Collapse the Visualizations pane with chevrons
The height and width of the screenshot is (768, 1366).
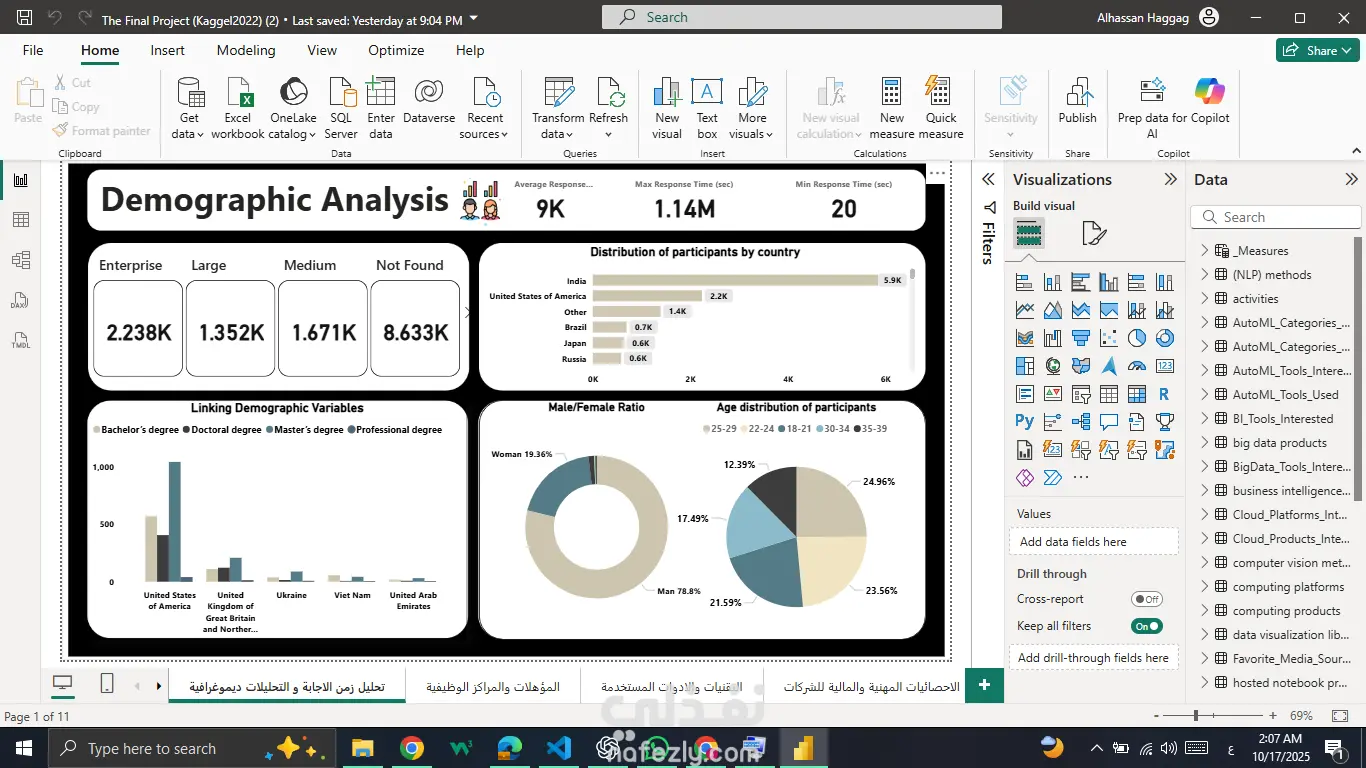1170,180
